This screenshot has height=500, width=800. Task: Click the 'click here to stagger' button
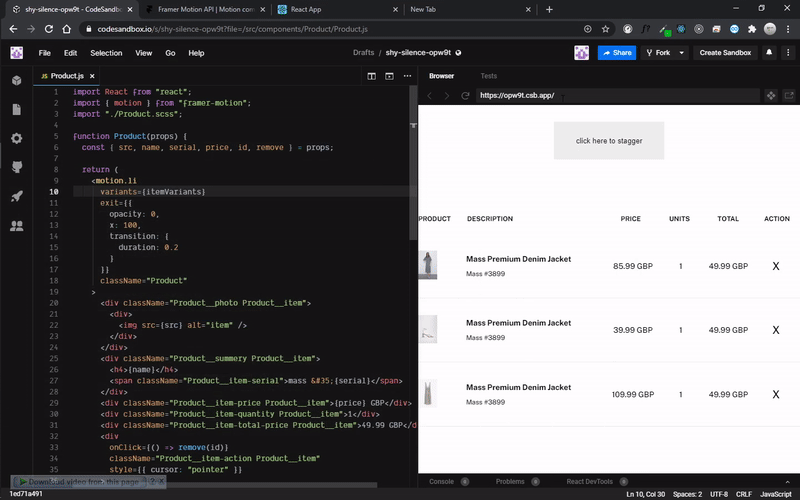(x=609, y=140)
